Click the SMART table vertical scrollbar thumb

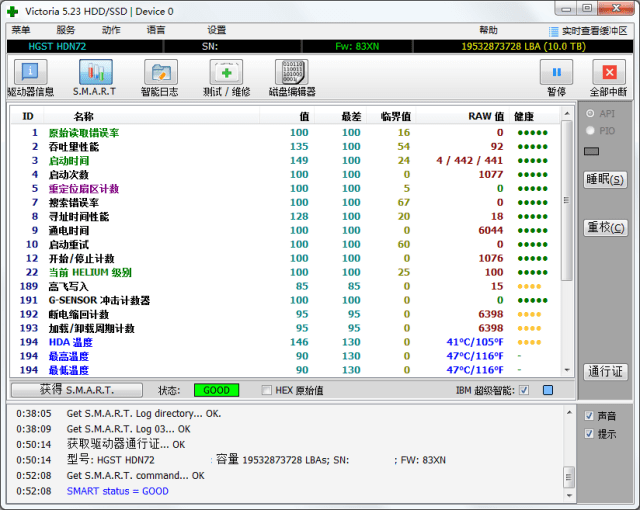coord(567,200)
